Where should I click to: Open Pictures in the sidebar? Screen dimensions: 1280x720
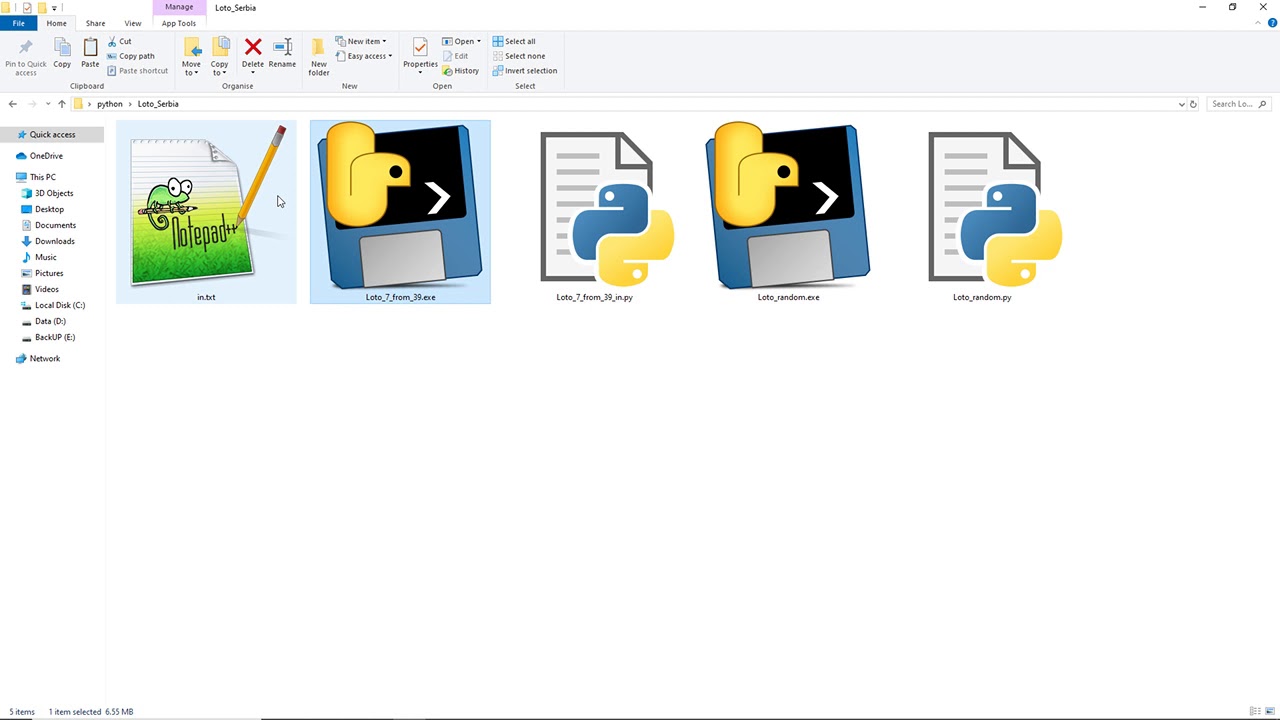point(49,273)
